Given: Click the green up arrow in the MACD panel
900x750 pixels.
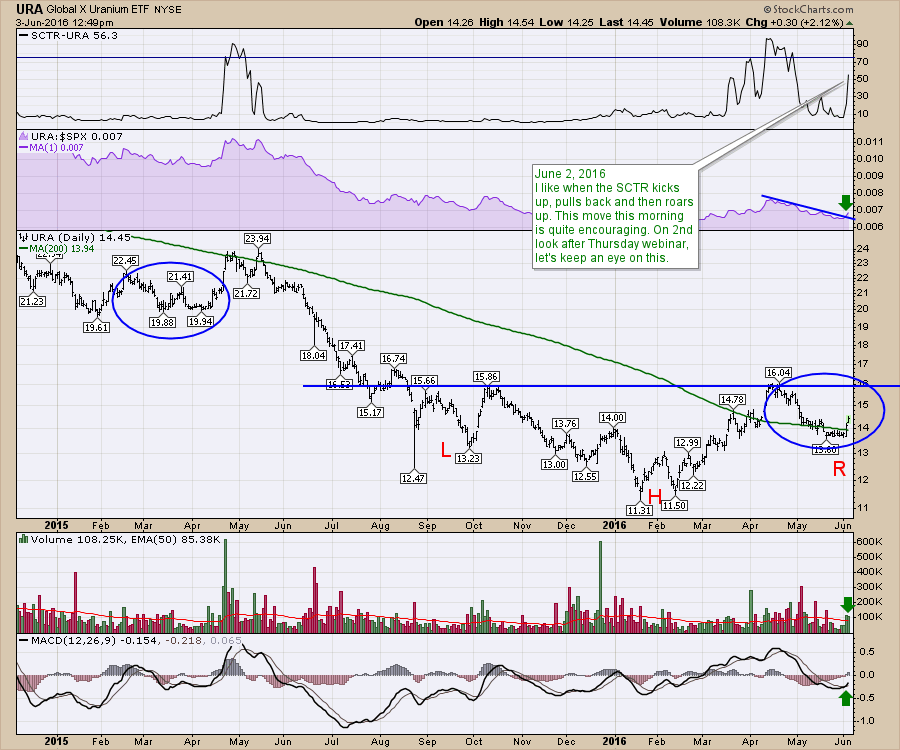Looking at the screenshot, I should point(845,698).
